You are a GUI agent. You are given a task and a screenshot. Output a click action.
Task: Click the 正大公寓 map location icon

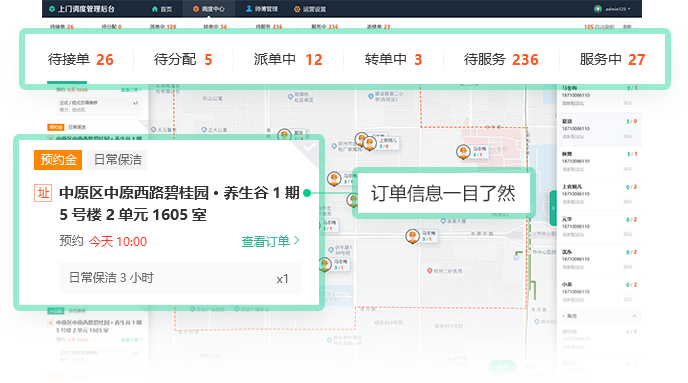coord(204,130)
